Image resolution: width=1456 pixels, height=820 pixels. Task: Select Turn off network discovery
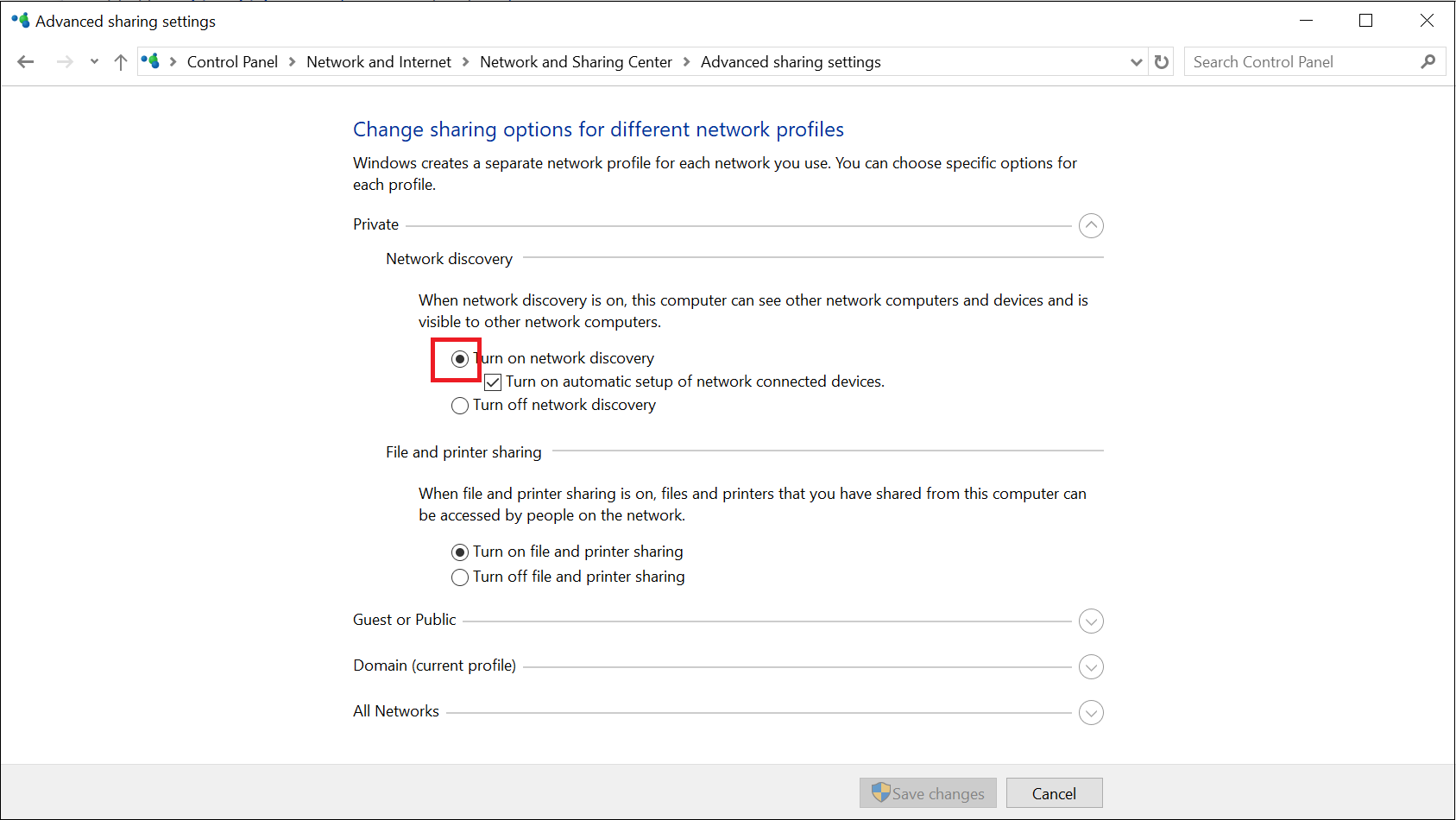click(460, 406)
